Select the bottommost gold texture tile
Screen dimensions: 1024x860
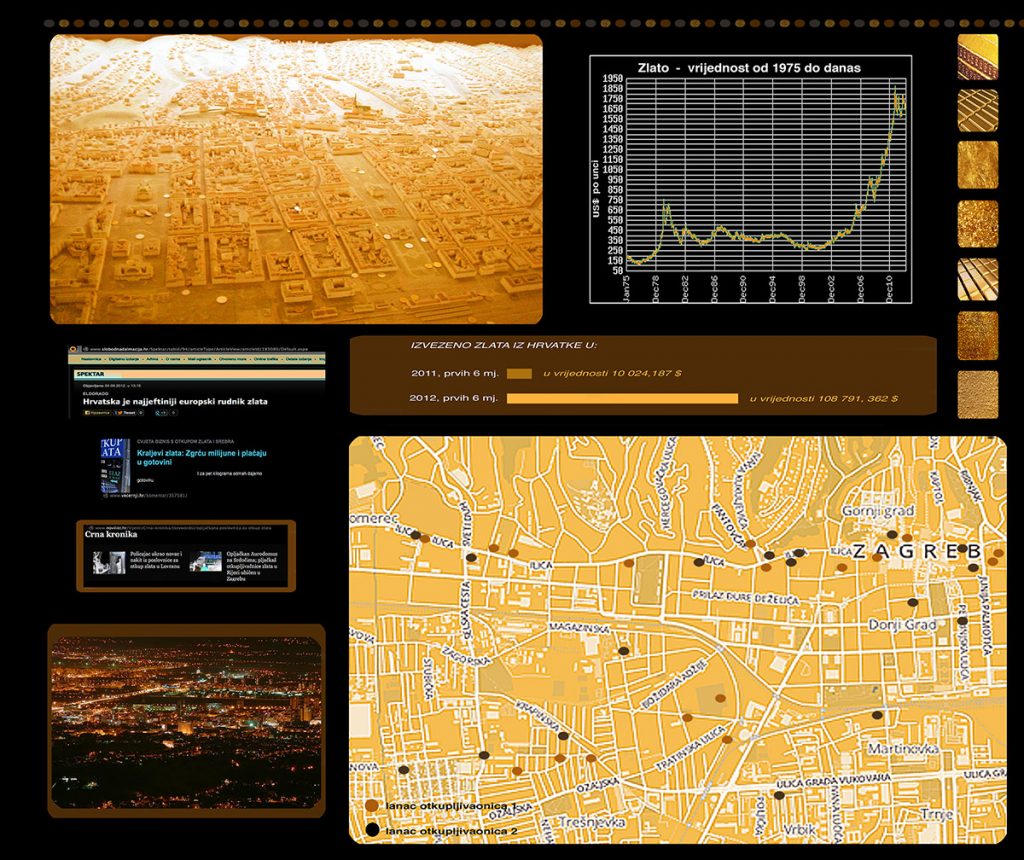coord(977,394)
